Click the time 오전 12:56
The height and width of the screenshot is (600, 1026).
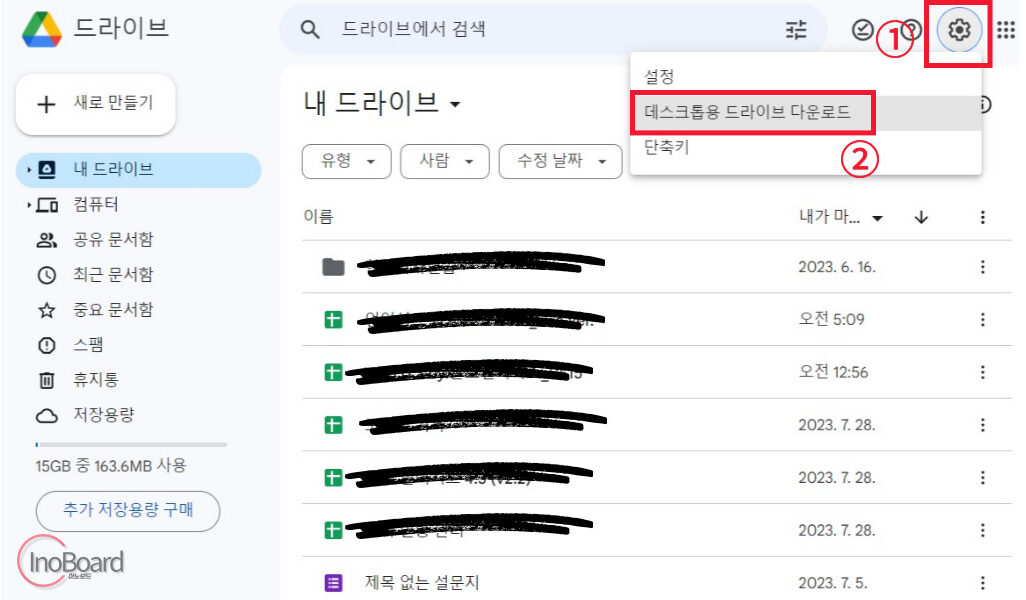[833, 372]
